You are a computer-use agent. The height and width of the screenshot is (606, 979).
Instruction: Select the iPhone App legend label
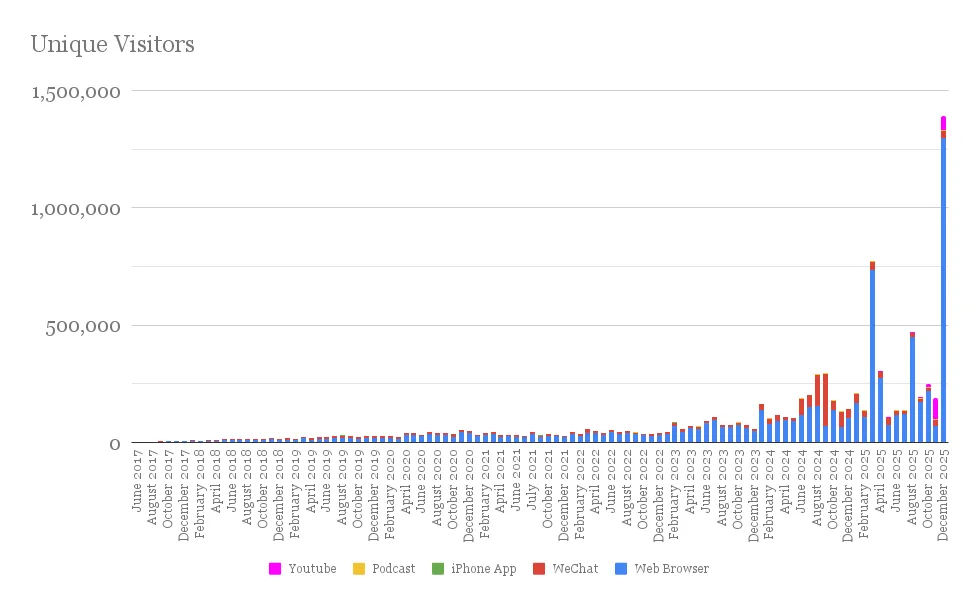[x=483, y=569]
